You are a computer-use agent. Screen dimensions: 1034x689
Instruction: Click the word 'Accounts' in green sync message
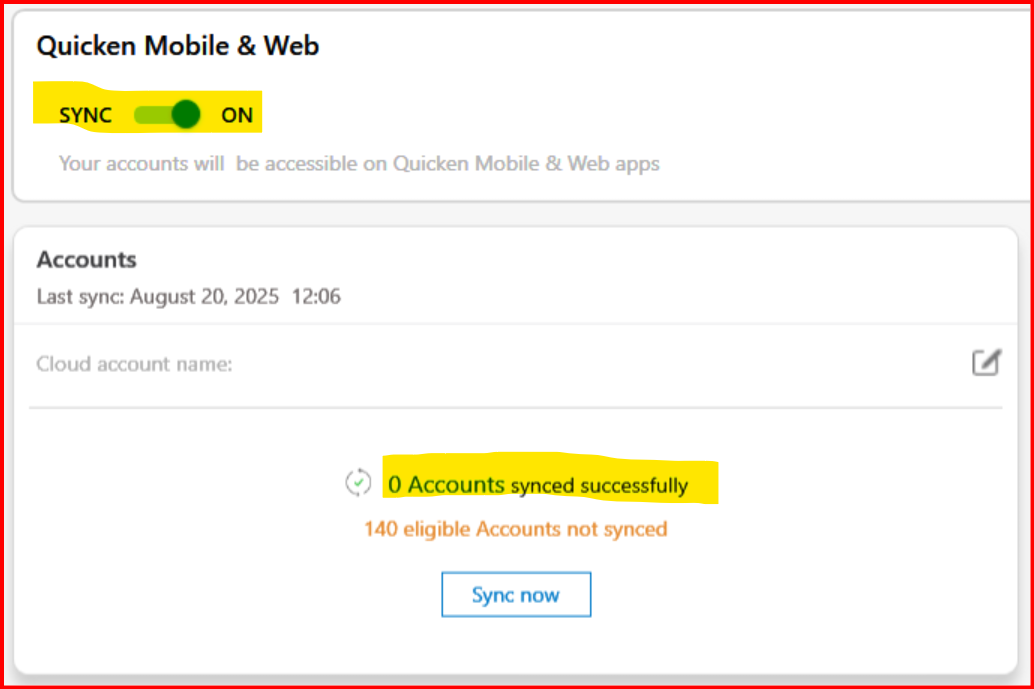456,485
